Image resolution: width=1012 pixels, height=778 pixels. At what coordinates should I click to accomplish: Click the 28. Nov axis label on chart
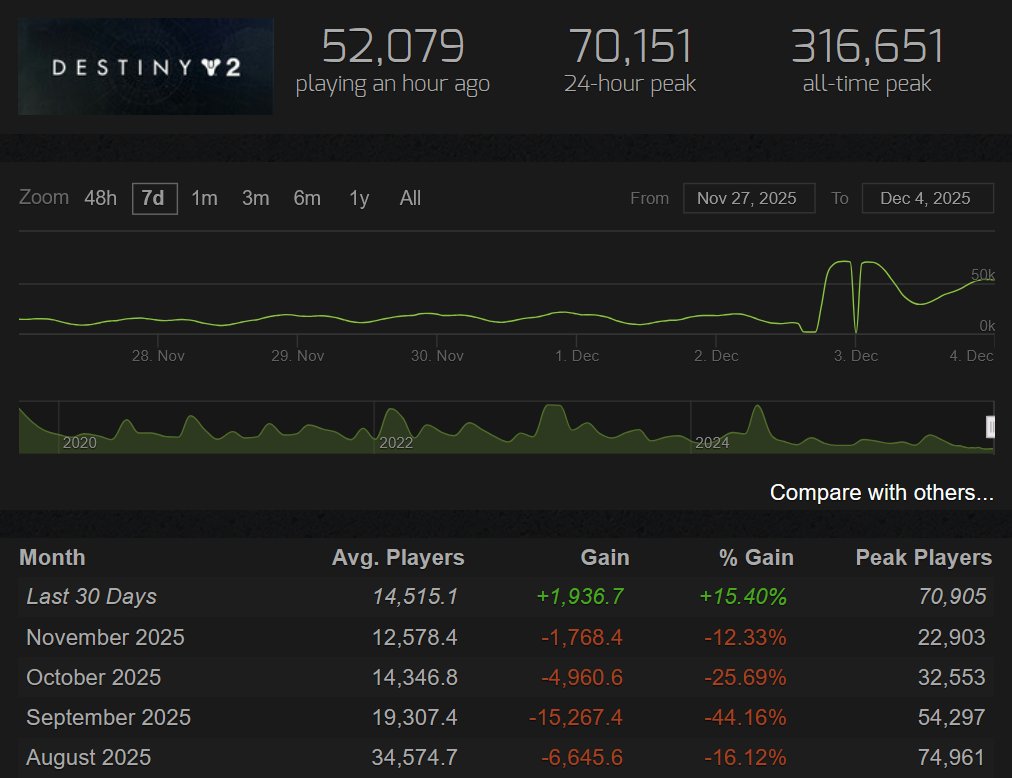pos(158,356)
